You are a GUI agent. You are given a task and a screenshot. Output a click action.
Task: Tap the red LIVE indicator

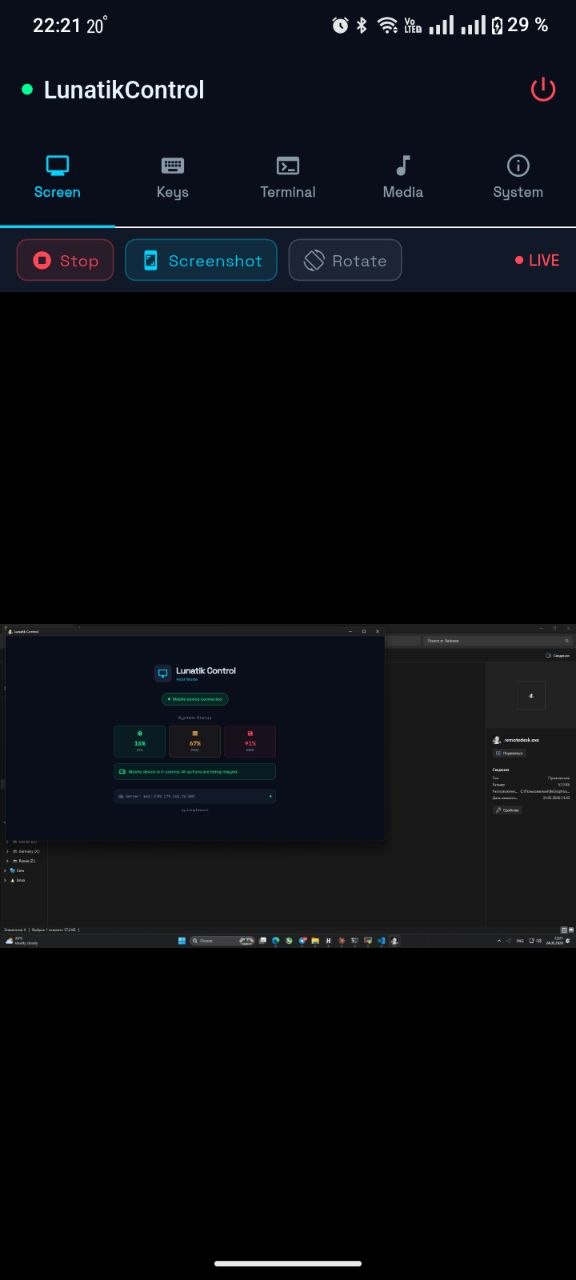(537, 260)
